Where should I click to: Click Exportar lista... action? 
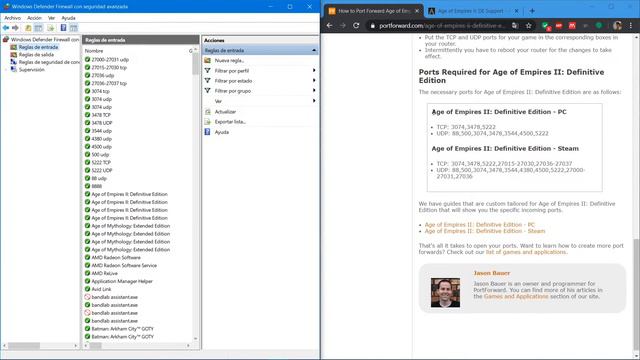coord(230,122)
